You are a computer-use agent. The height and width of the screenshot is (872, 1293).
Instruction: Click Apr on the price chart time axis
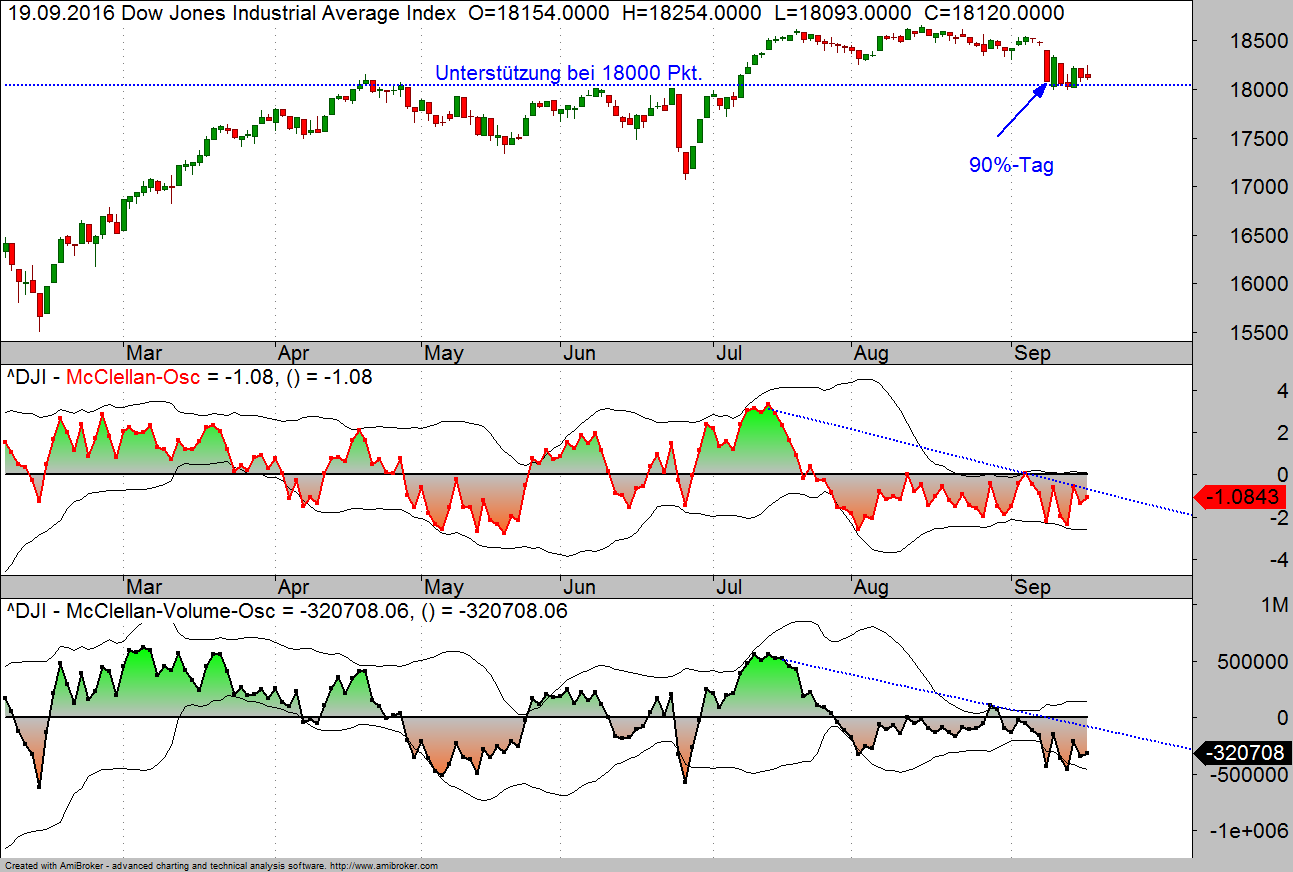click(293, 353)
